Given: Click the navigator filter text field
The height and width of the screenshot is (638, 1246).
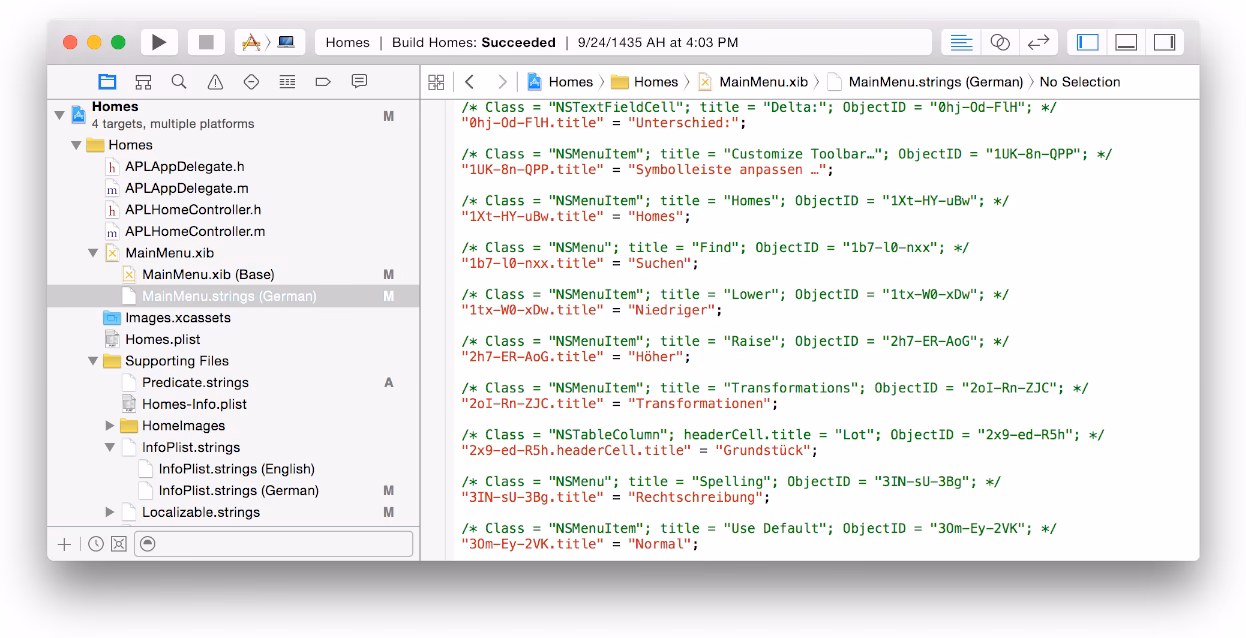Looking at the screenshot, I should (273, 544).
